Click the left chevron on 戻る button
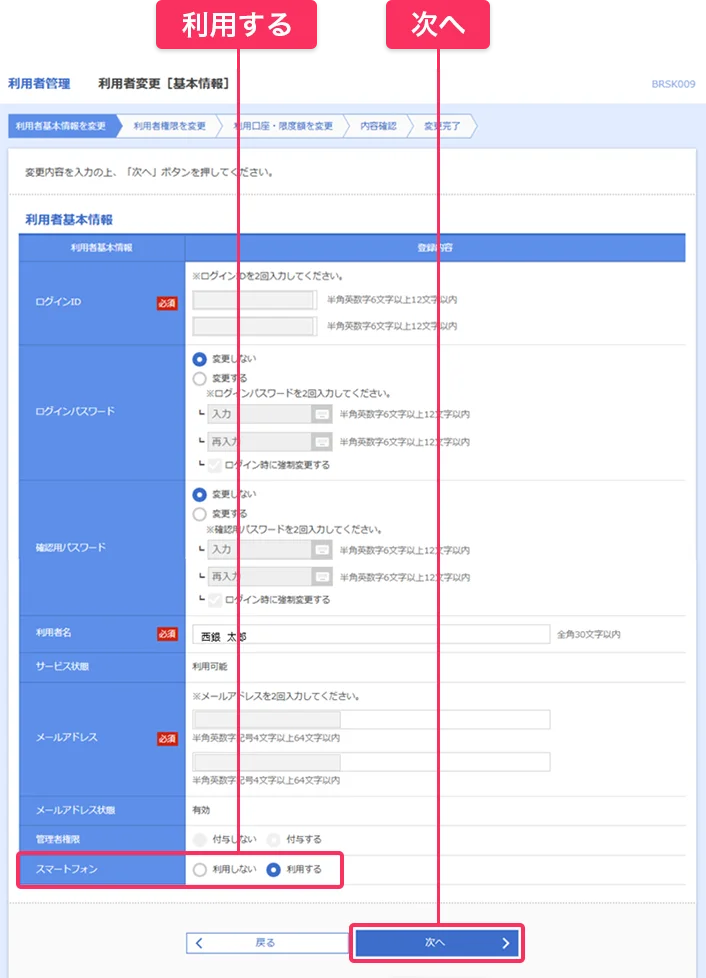Screen dimensions: 706x978 click(x=199, y=943)
